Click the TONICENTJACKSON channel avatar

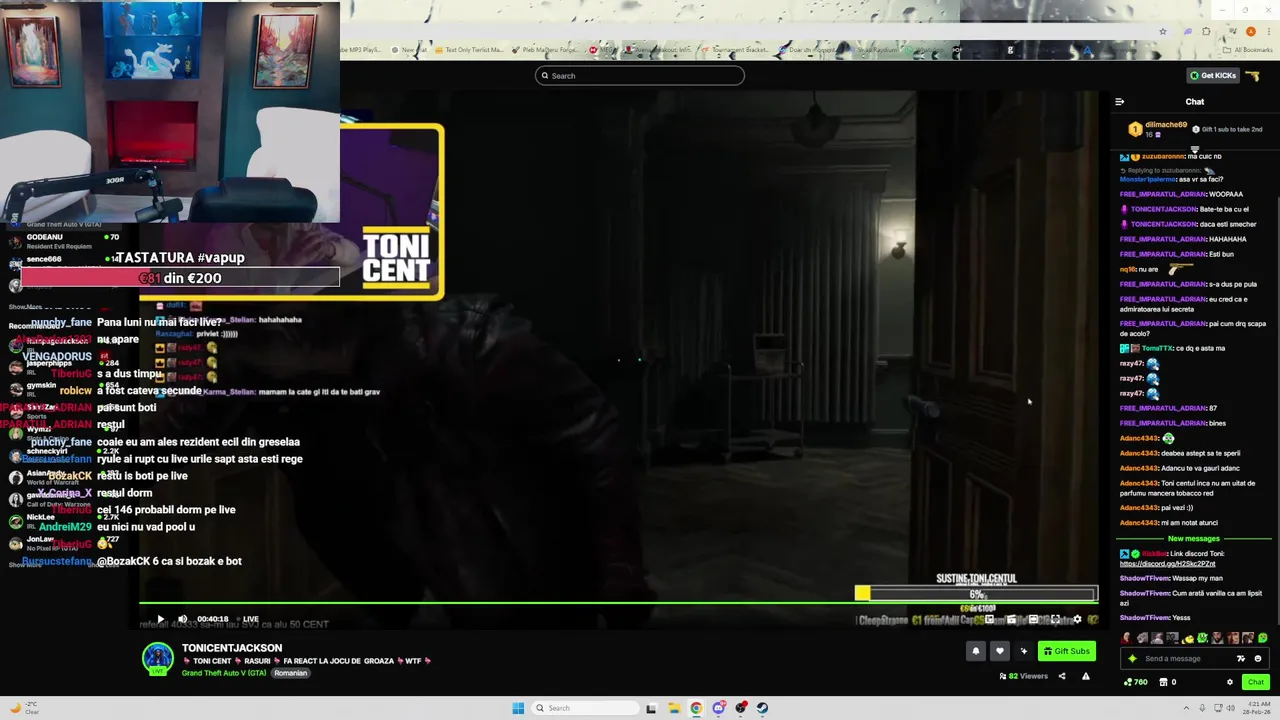(x=157, y=659)
